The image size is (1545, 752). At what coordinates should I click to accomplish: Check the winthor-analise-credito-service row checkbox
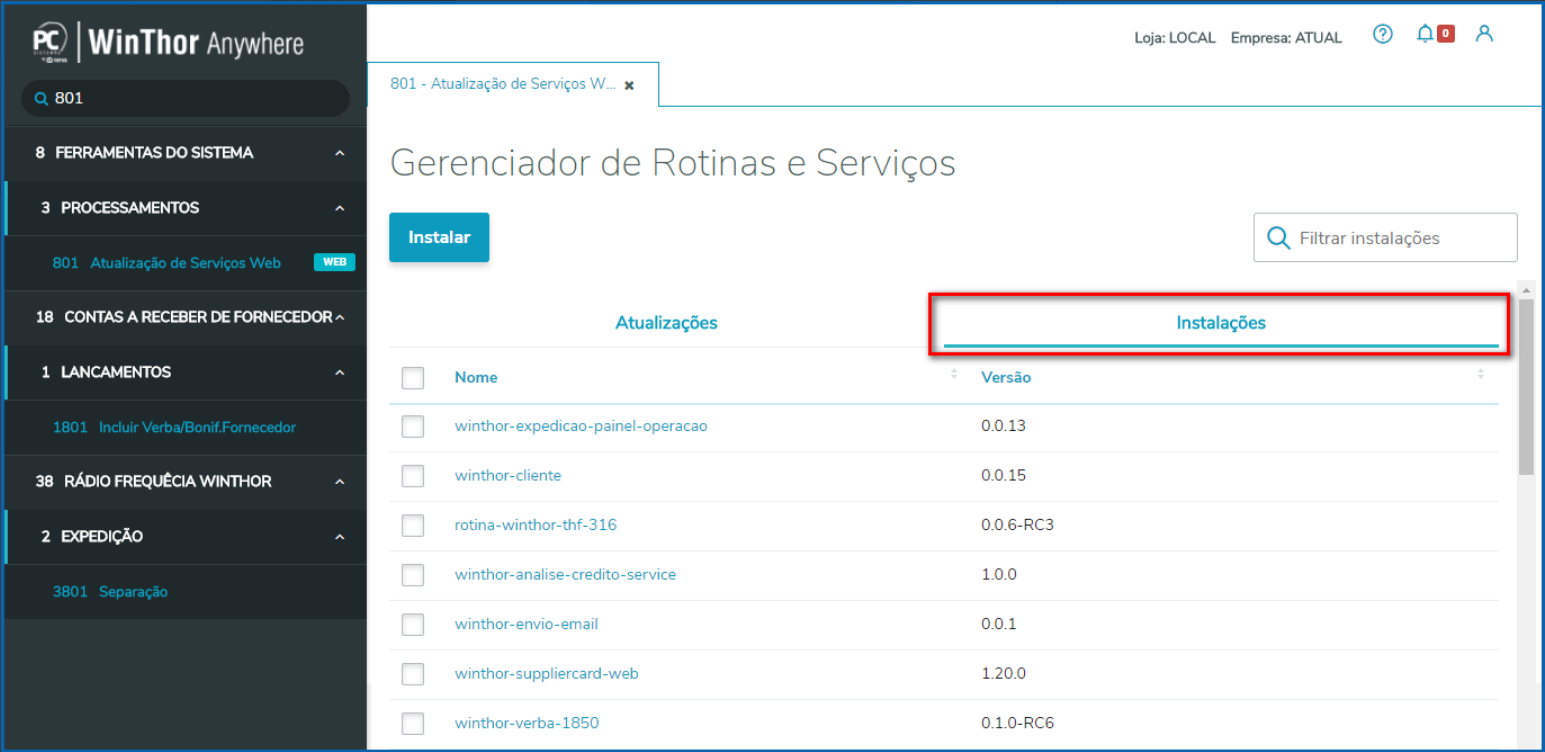[413, 575]
